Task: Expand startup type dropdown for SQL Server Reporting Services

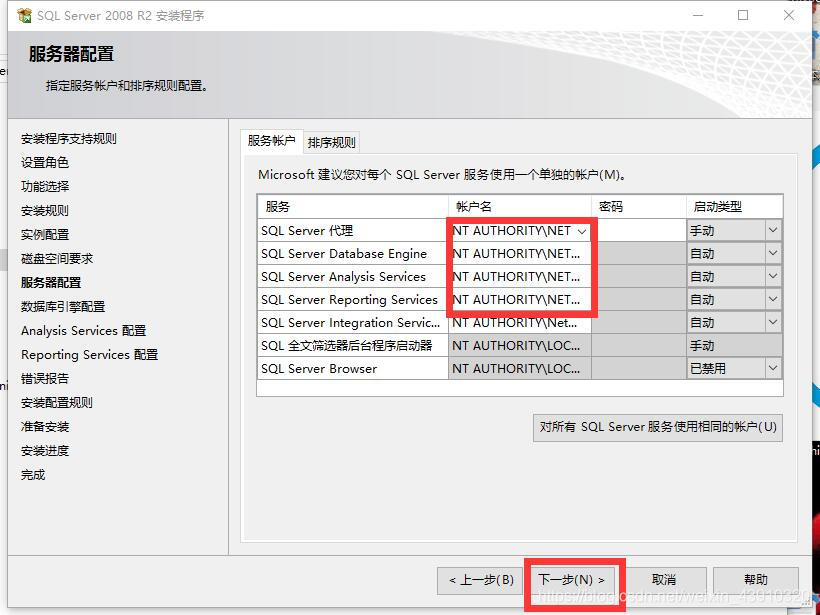Action: [x=773, y=299]
